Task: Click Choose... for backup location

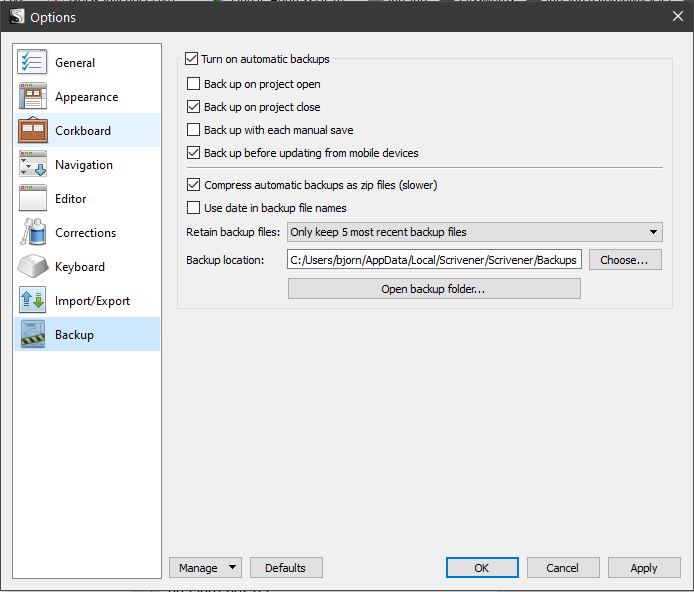Action: [625, 260]
